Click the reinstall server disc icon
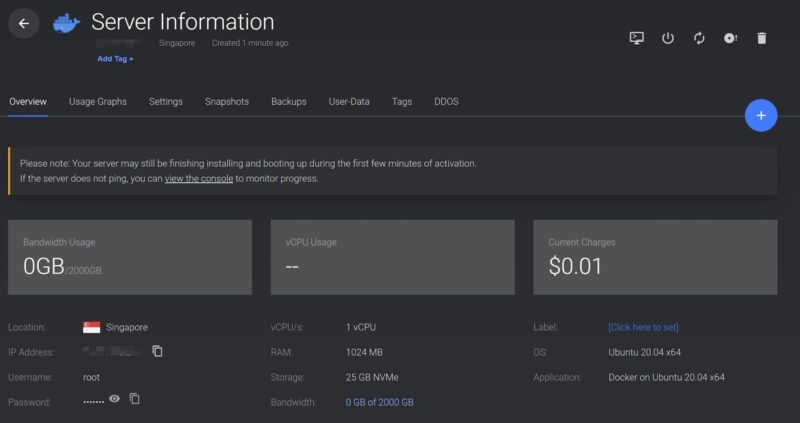This screenshot has width=800, height=423. (x=730, y=38)
